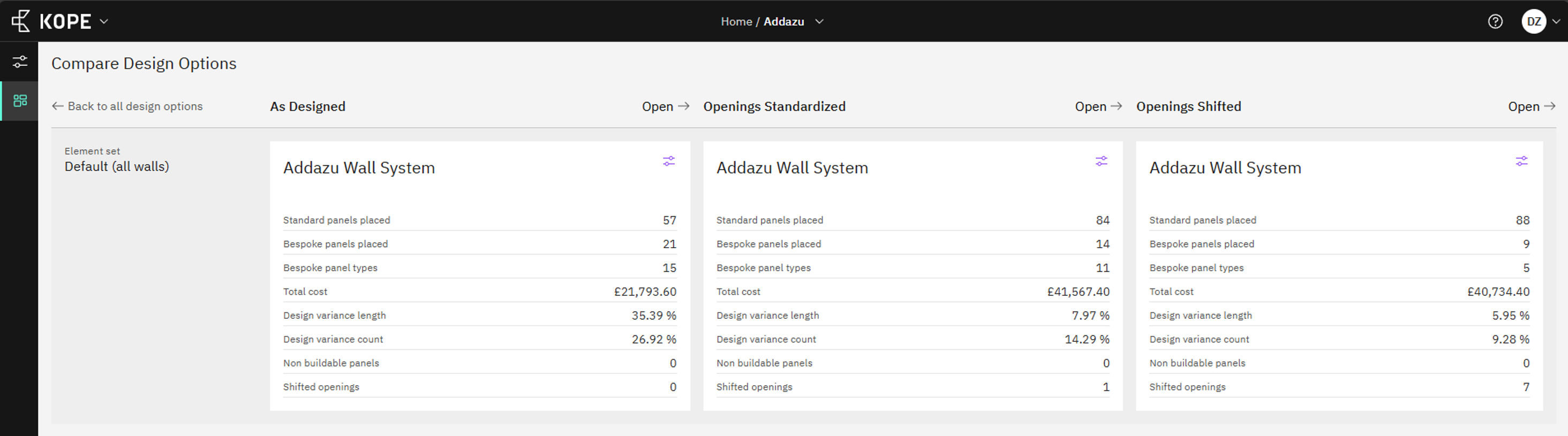This screenshot has height=436, width=1568.
Task: Select the Openings Shifted column heading
Action: click(x=1189, y=106)
